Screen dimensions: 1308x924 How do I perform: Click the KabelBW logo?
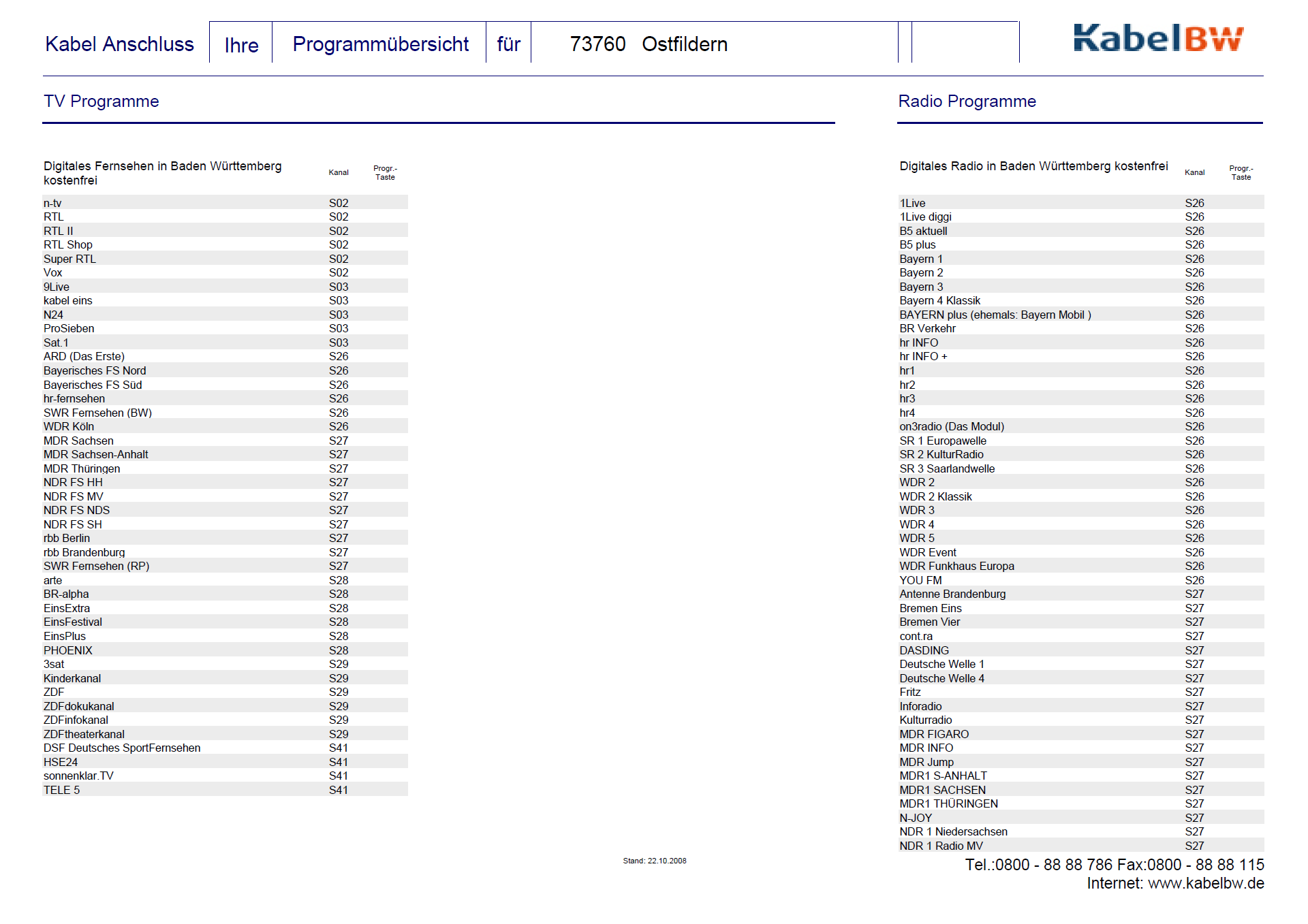pyautogui.click(x=1157, y=39)
